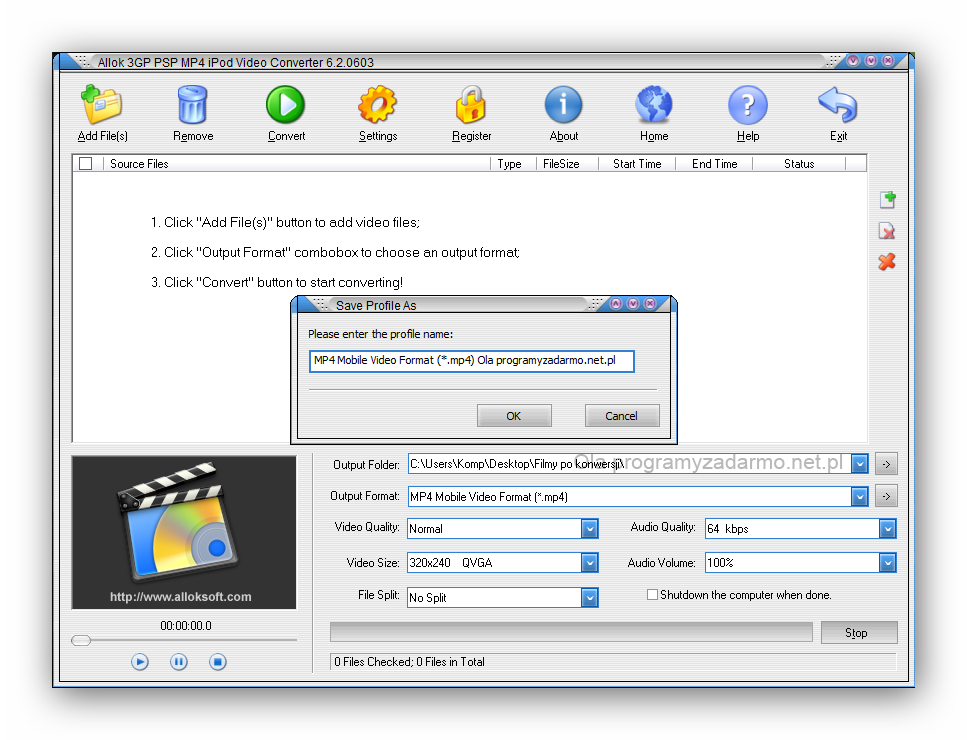
Task: Click the Stop conversion button
Action: 858,633
